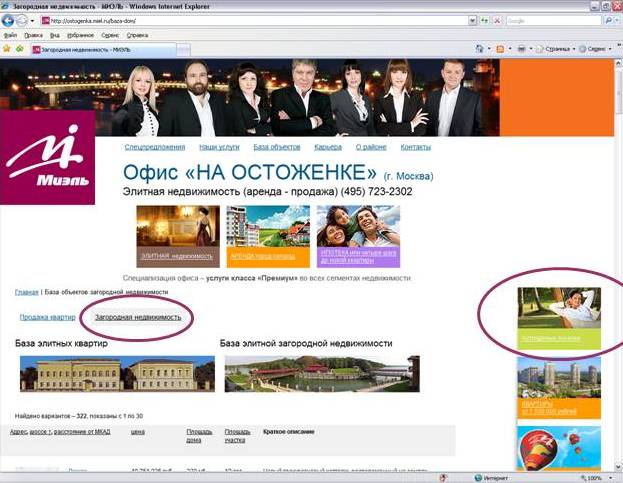Click the Home page icon in the command bar
Image resolution: width=623 pixels, height=483 pixels.
480,49
